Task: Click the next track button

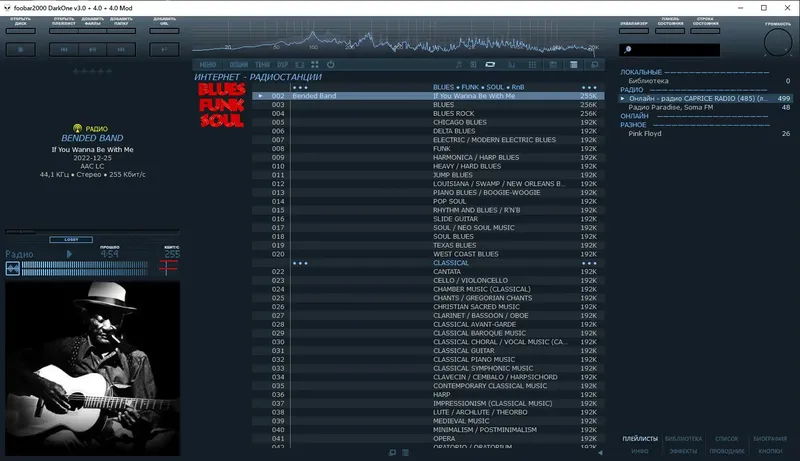Action: (121, 49)
